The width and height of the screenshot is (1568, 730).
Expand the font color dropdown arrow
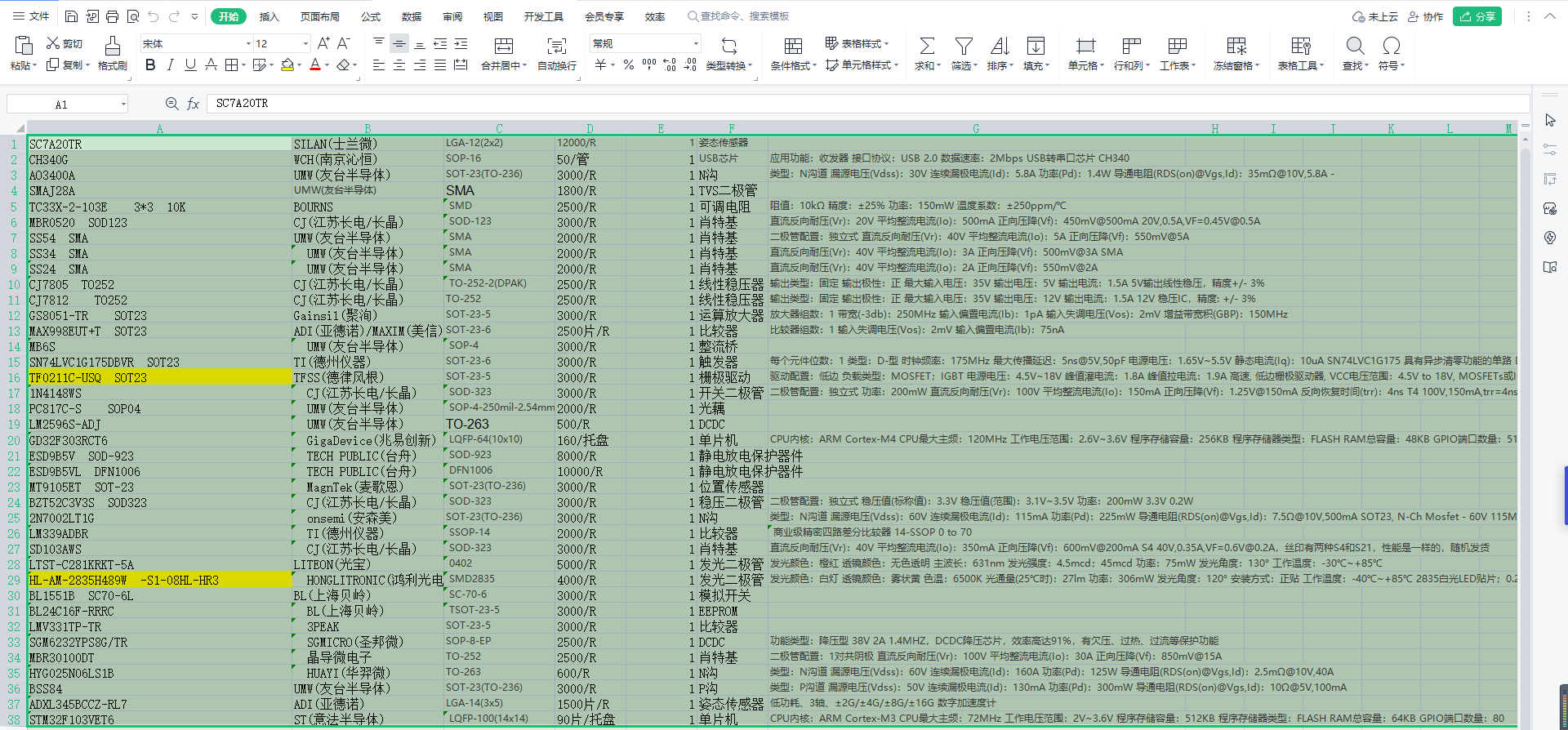click(x=327, y=65)
